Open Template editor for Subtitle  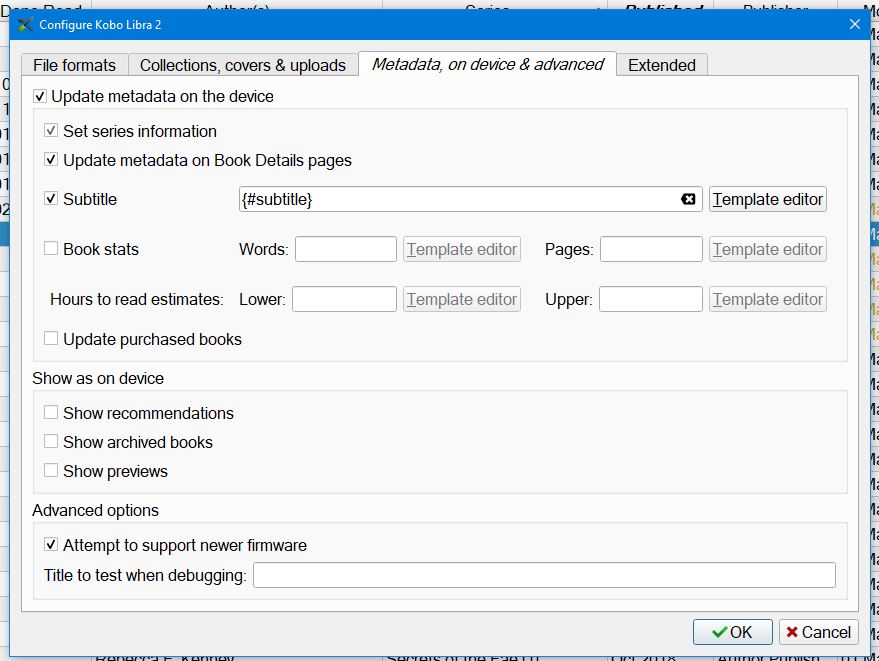coord(767,199)
